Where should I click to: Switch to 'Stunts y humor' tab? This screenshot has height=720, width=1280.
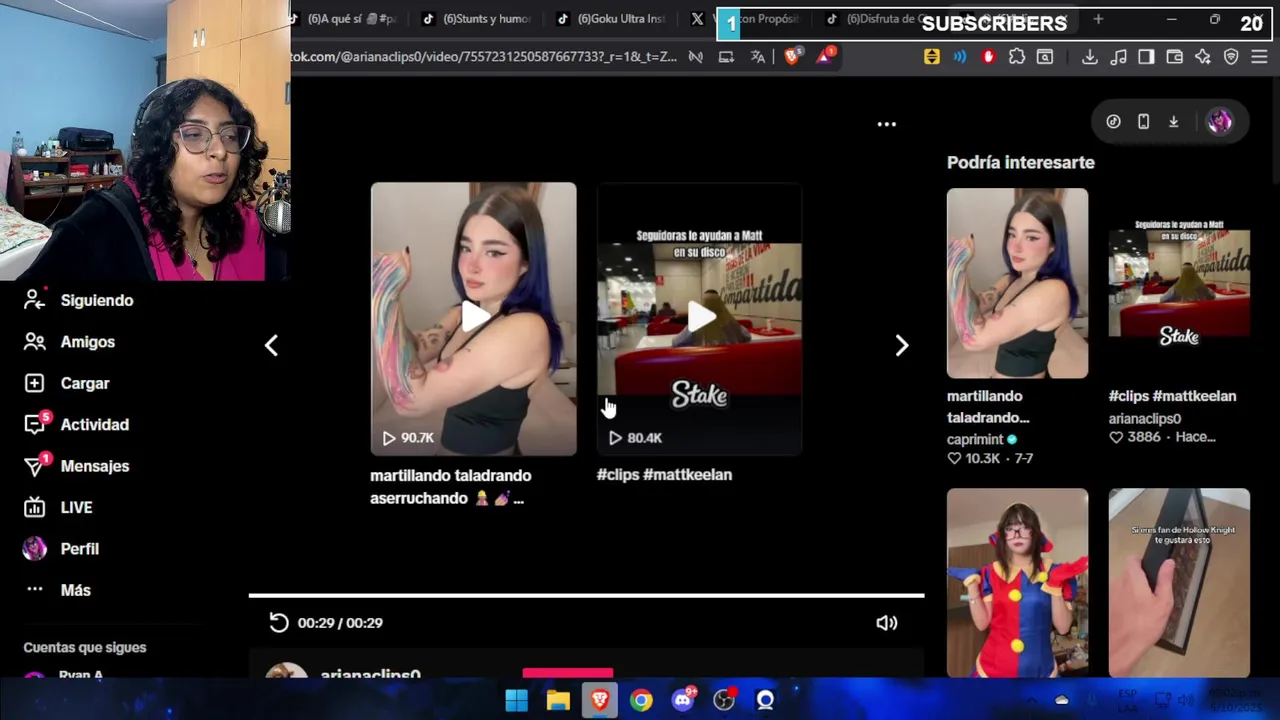479,19
